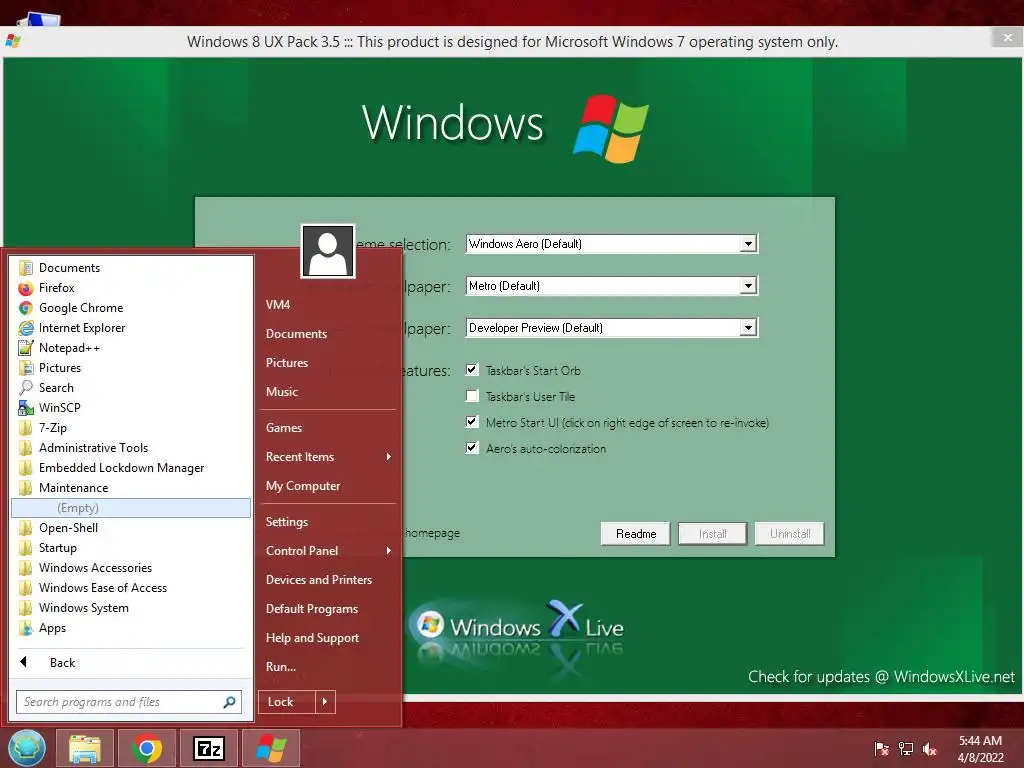The image size is (1024, 768).
Task: Click the Search programs and files field
Action: click(x=129, y=702)
